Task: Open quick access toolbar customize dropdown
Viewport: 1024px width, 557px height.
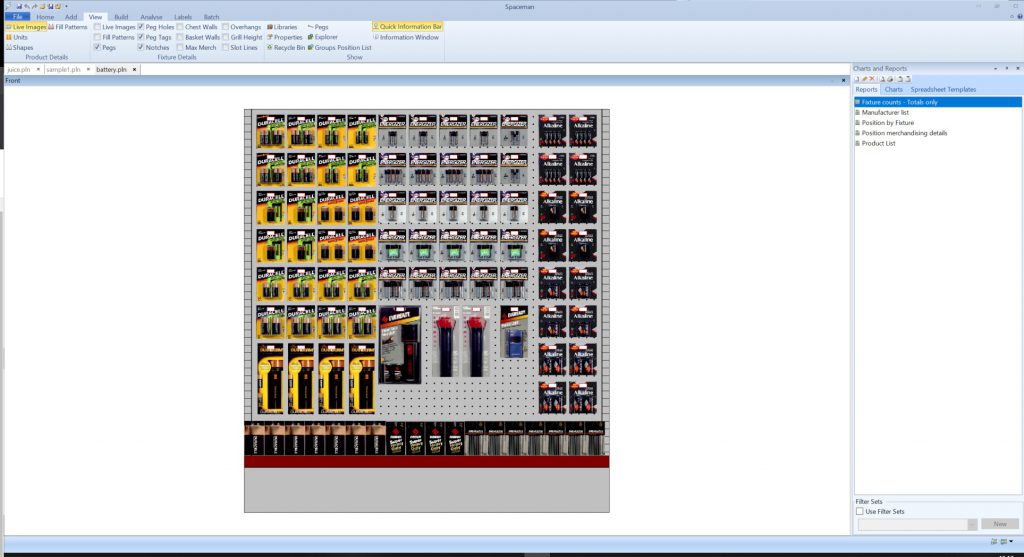Action: pos(66,7)
